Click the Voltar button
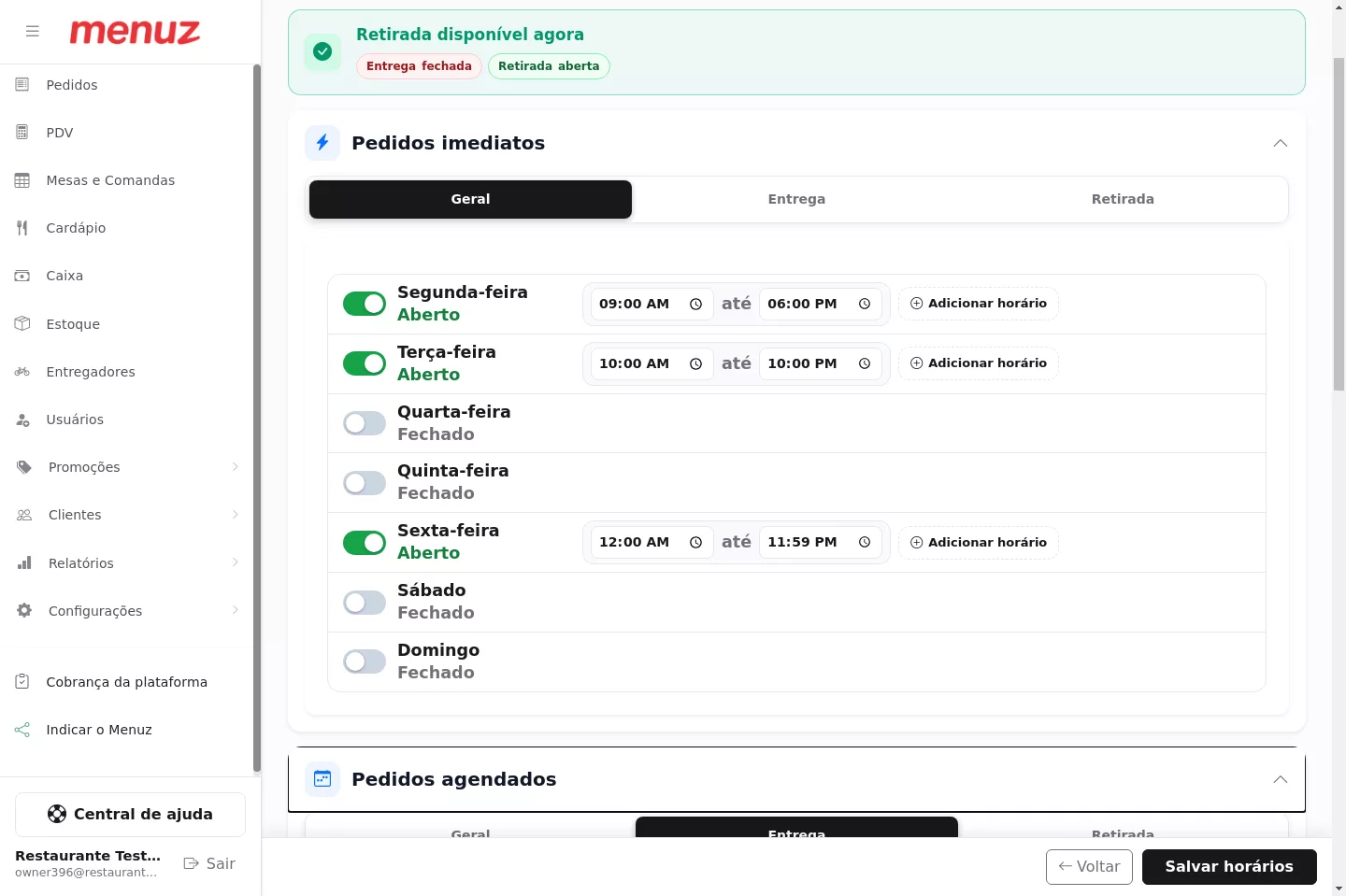Screen dimensions: 1346x896 (1089, 867)
